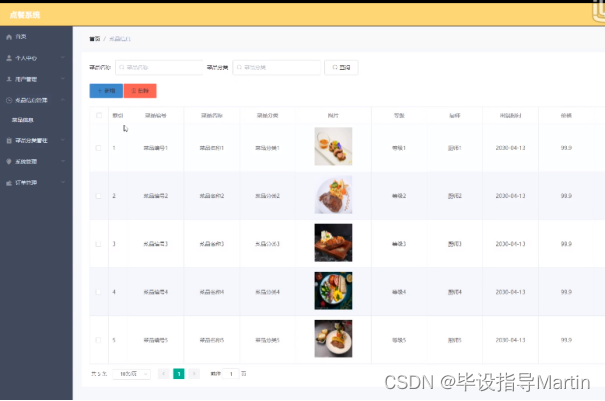Expand the 订单管理 menu chevron
Screen dimensions: 605x401
(x=63, y=183)
